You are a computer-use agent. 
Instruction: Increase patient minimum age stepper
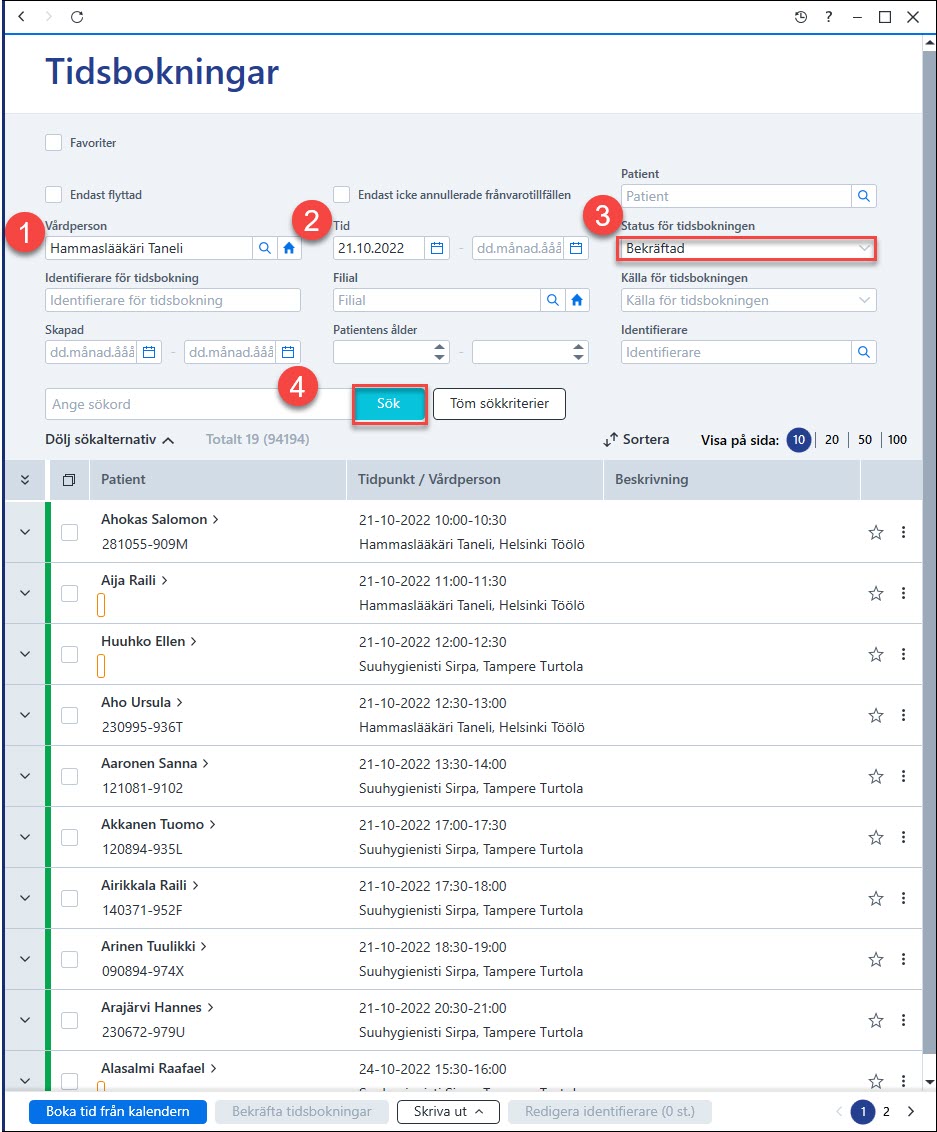click(x=440, y=347)
